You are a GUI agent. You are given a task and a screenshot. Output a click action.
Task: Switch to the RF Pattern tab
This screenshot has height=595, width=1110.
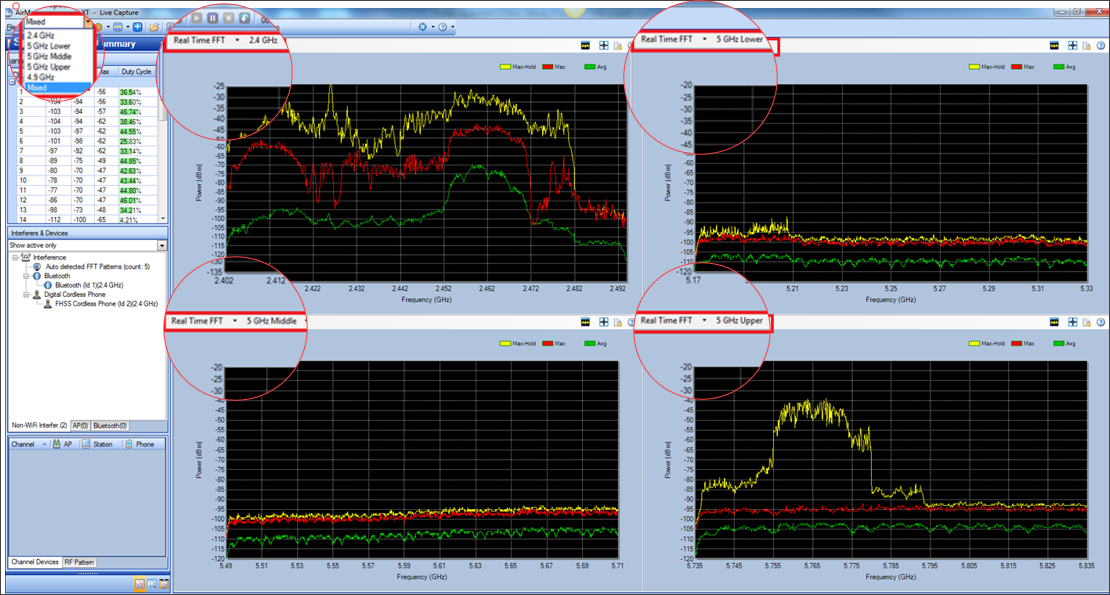pyautogui.click(x=80, y=562)
